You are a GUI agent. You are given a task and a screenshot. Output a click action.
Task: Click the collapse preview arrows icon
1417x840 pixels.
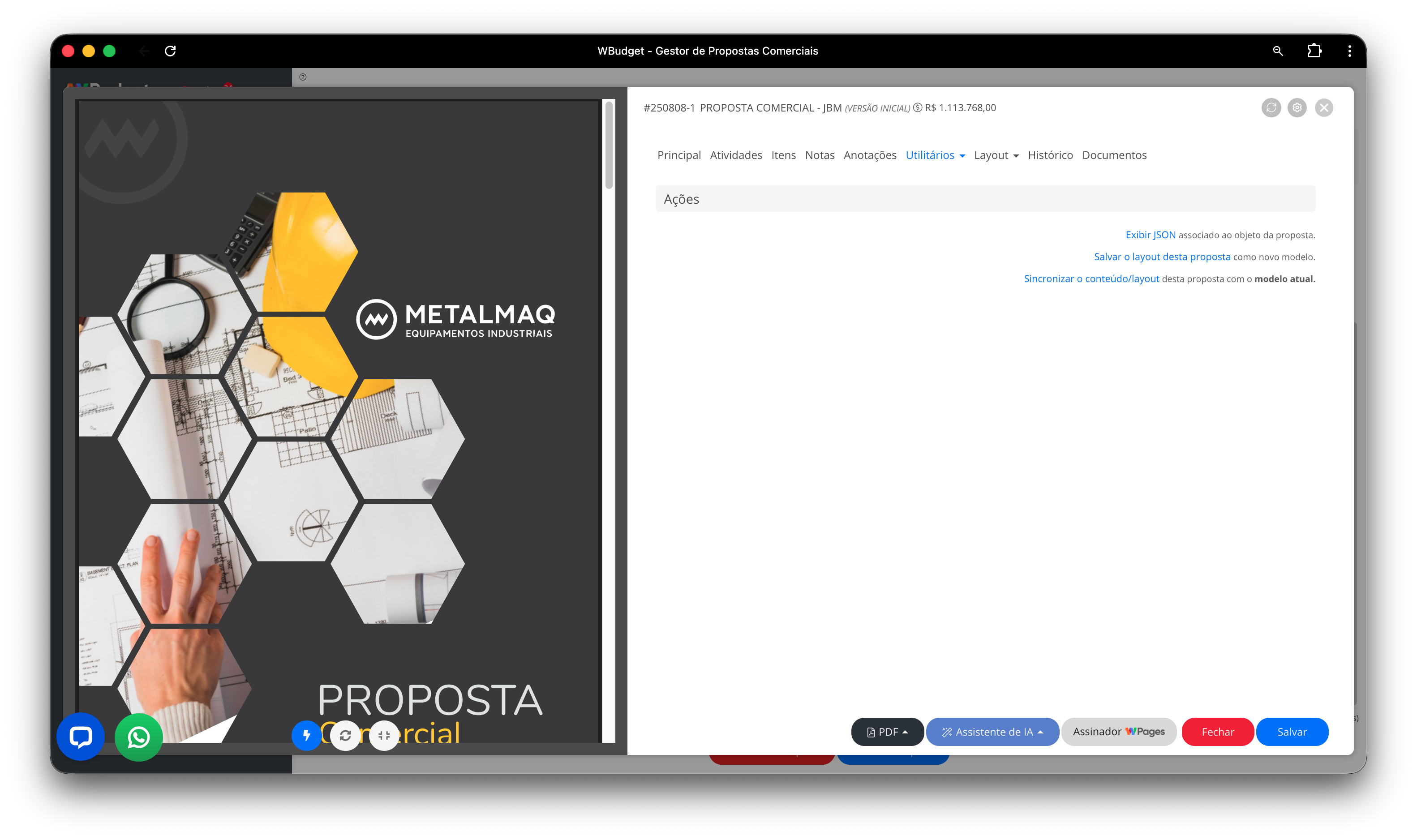384,735
